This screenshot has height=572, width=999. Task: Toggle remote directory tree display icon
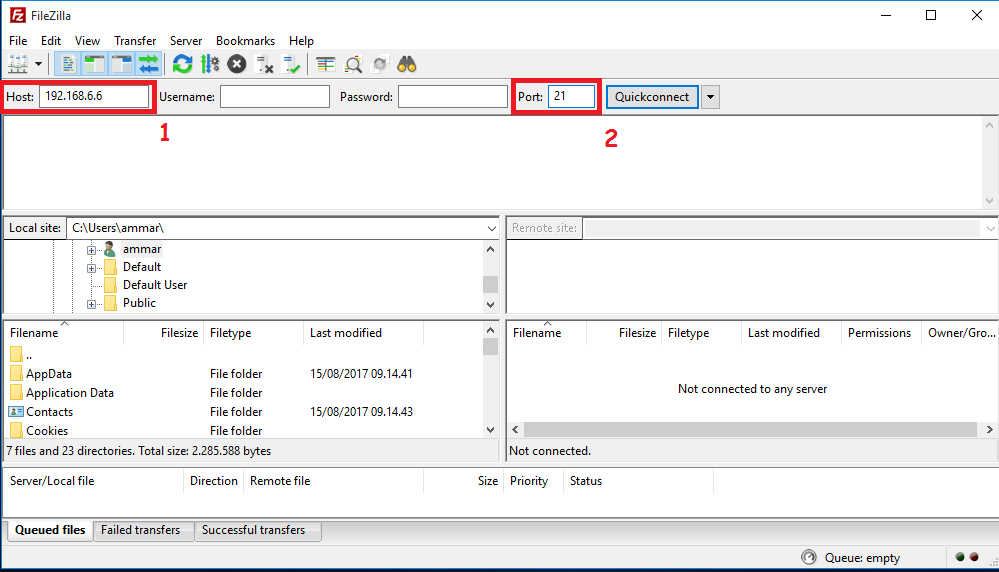pos(121,64)
